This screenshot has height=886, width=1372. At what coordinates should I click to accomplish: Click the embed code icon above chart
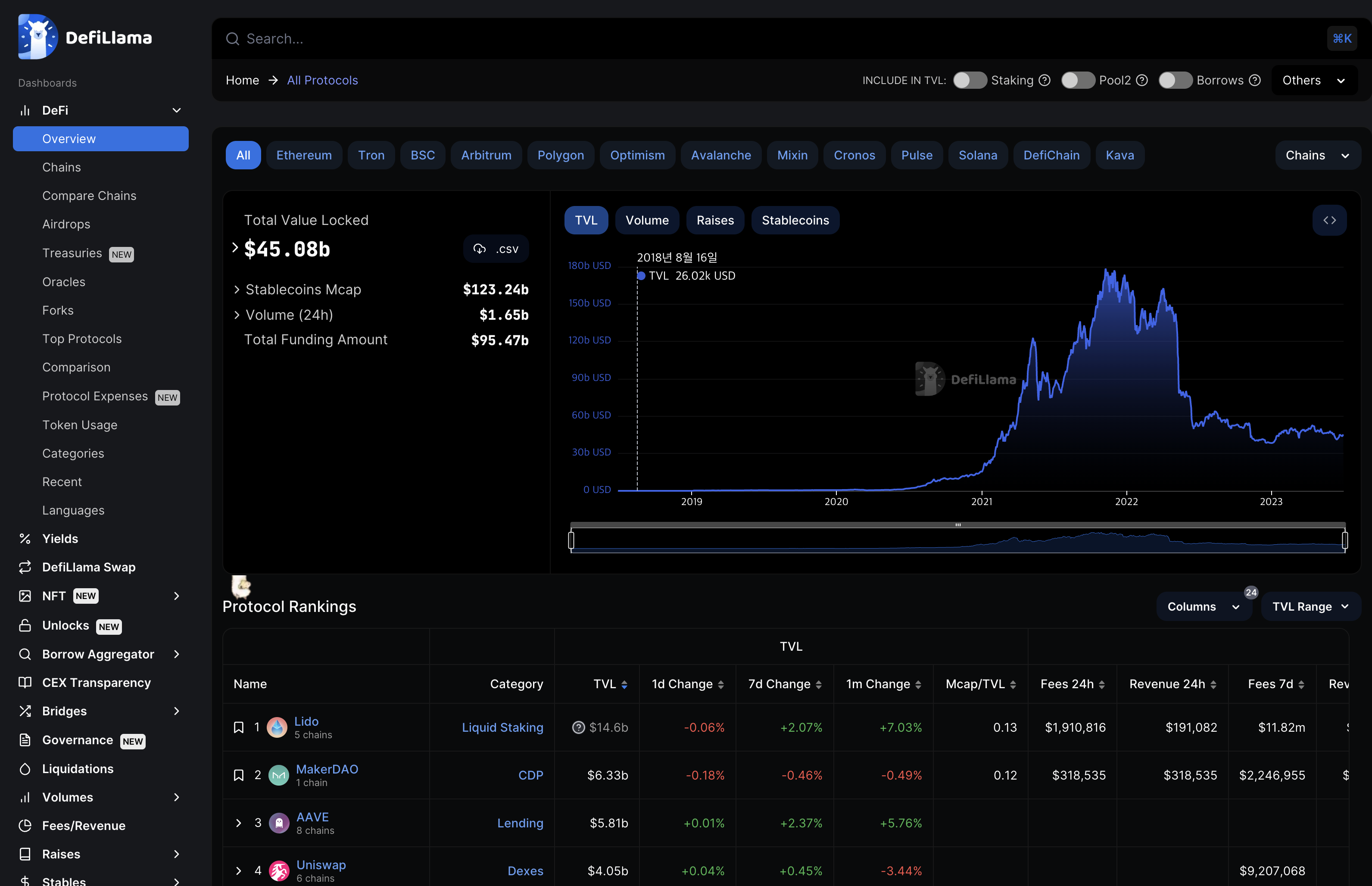click(x=1329, y=220)
